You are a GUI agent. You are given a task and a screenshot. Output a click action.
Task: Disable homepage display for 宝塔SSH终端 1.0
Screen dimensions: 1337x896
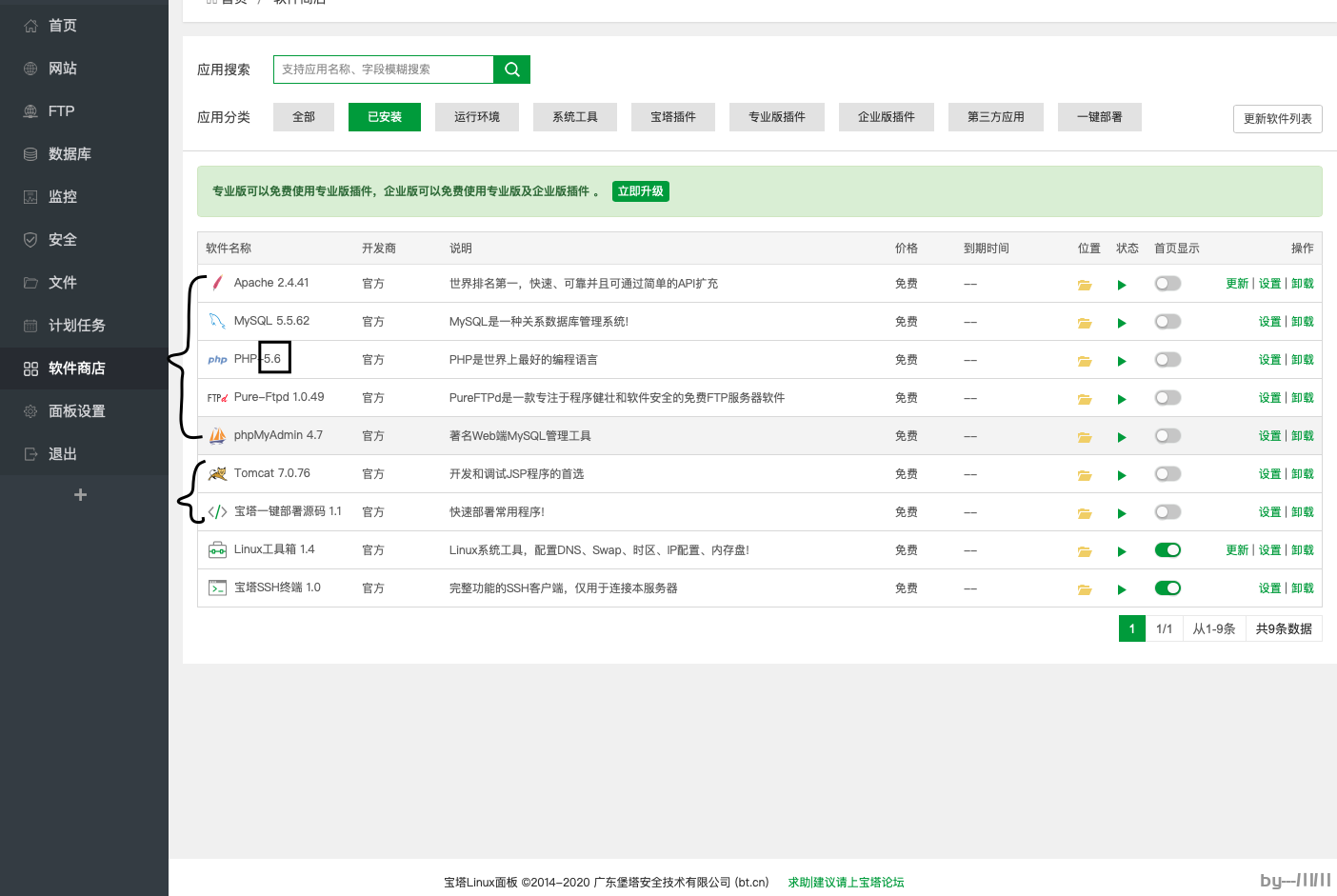pos(1167,587)
